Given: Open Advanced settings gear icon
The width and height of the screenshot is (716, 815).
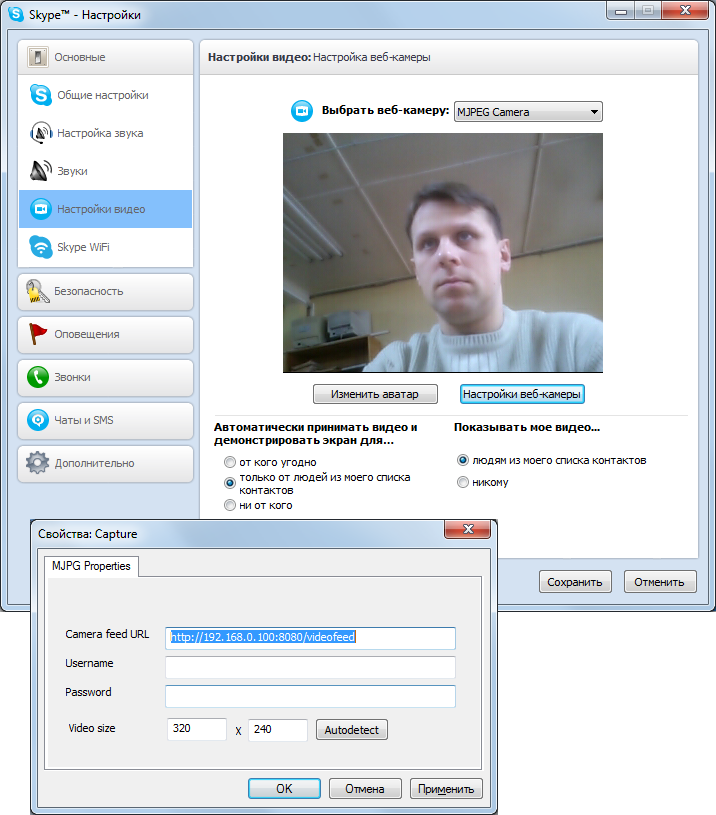Looking at the screenshot, I should pyautogui.click(x=38, y=463).
